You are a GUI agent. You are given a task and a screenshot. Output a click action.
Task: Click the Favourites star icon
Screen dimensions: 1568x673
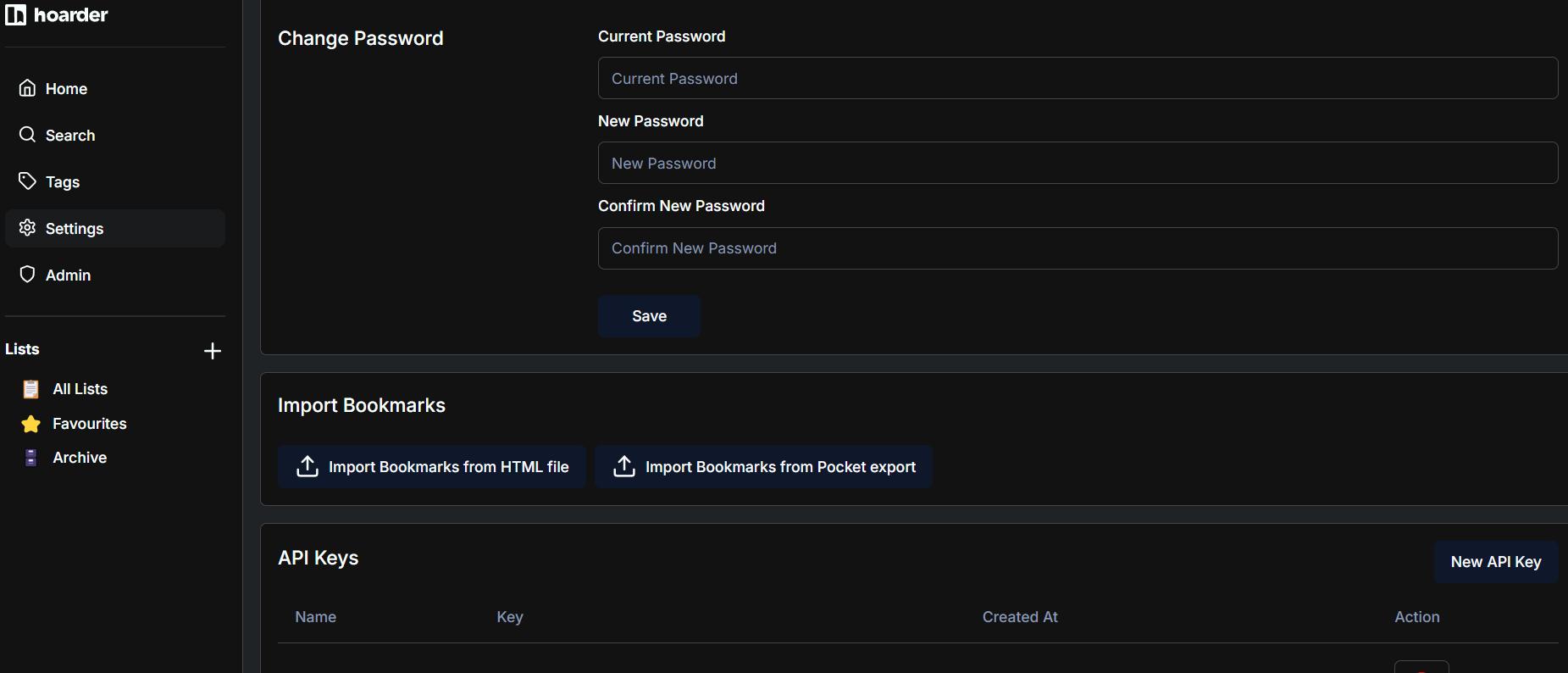(x=31, y=424)
